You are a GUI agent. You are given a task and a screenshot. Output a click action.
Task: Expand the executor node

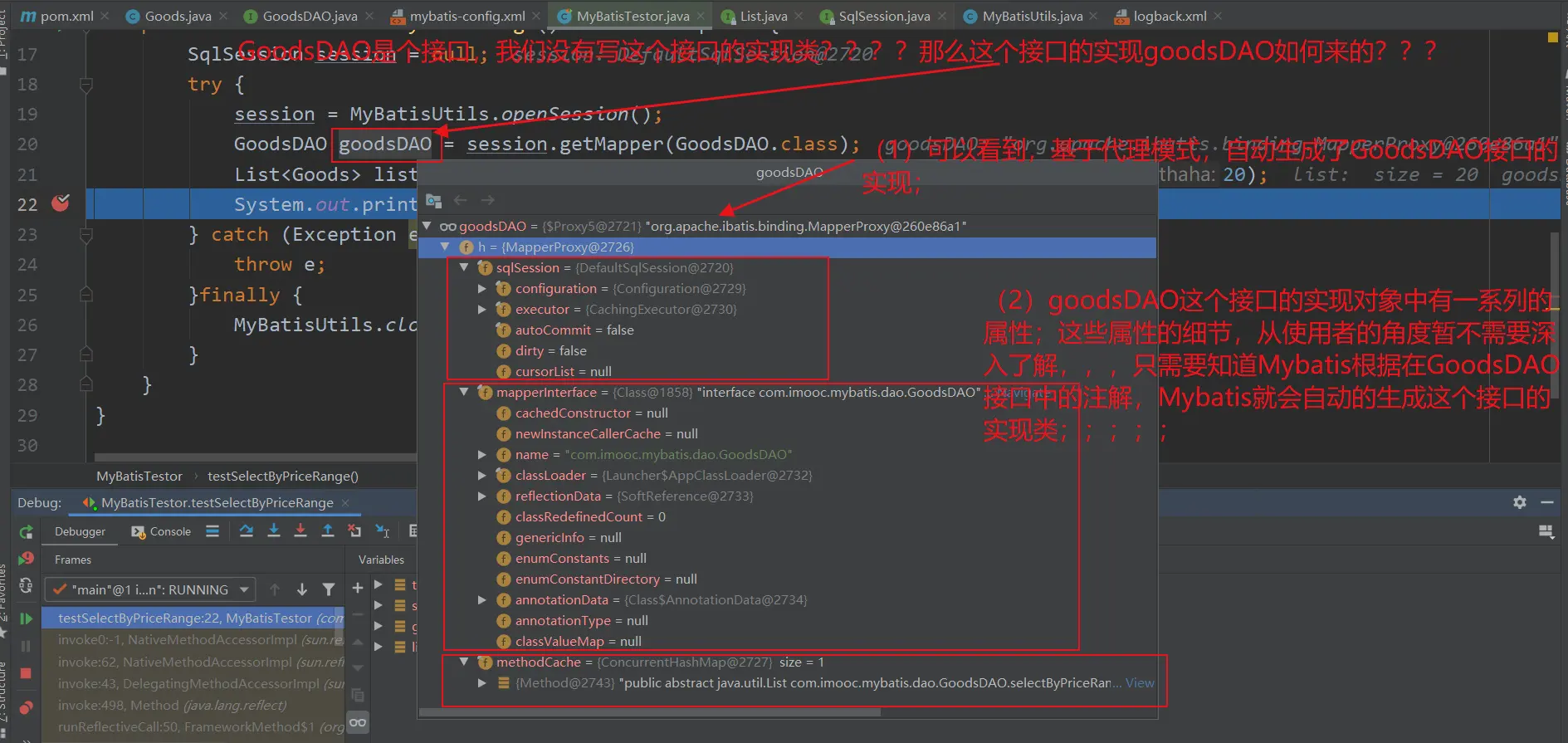pyautogui.click(x=482, y=309)
